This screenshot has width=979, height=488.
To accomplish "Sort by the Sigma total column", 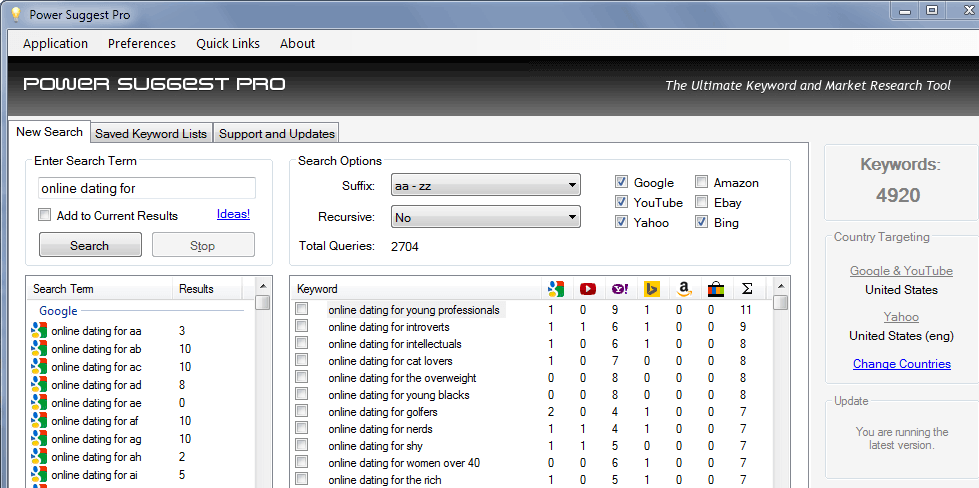I will pos(747,289).
